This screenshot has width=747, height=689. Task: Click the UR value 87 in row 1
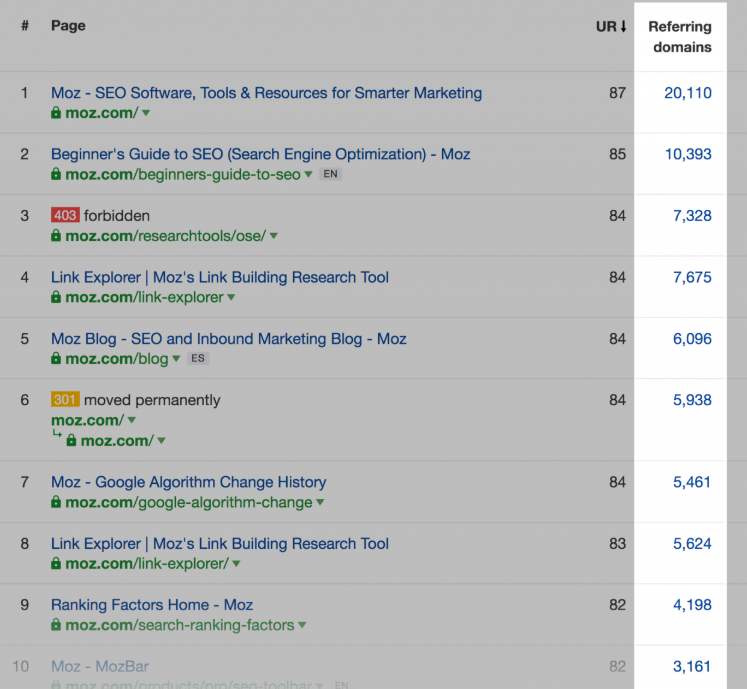click(617, 93)
